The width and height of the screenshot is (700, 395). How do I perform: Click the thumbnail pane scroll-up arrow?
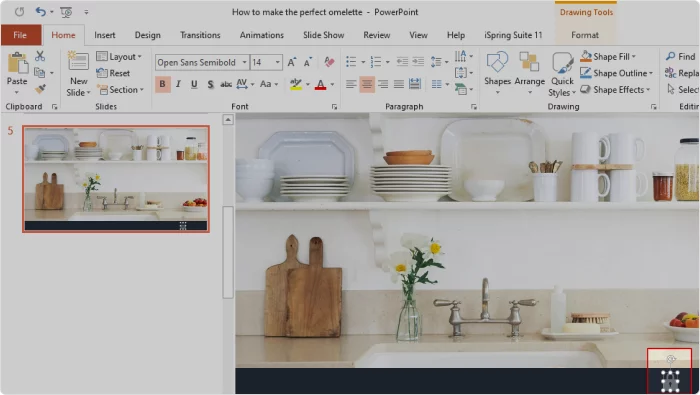tap(228, 120)
